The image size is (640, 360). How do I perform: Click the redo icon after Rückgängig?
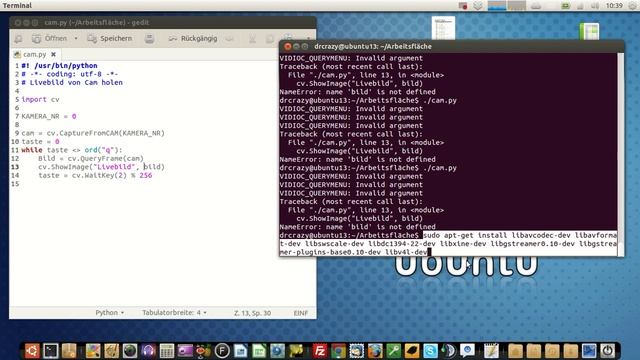230,39
